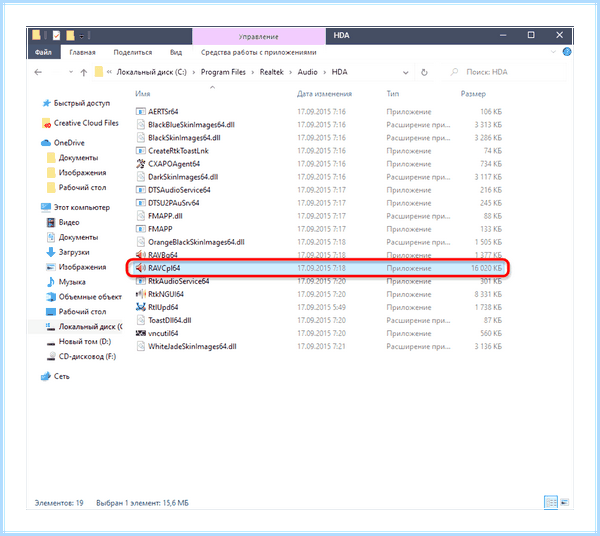The height and width of the screenshot is (536, 600).
Task: Expand breadcrumb arrow after Realtek
Action: click(x=290, y=72)
